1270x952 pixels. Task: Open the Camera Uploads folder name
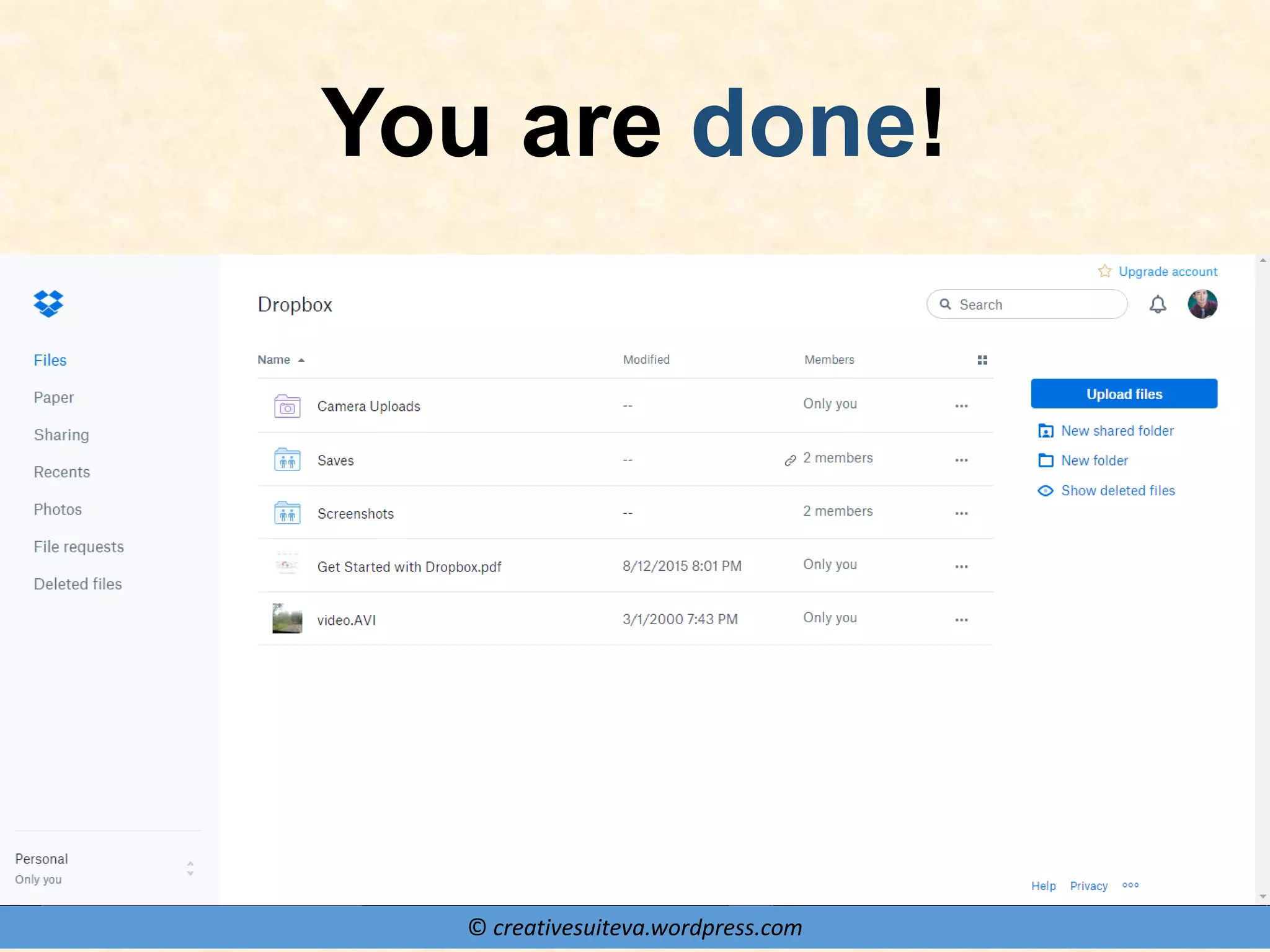point(369,406)
